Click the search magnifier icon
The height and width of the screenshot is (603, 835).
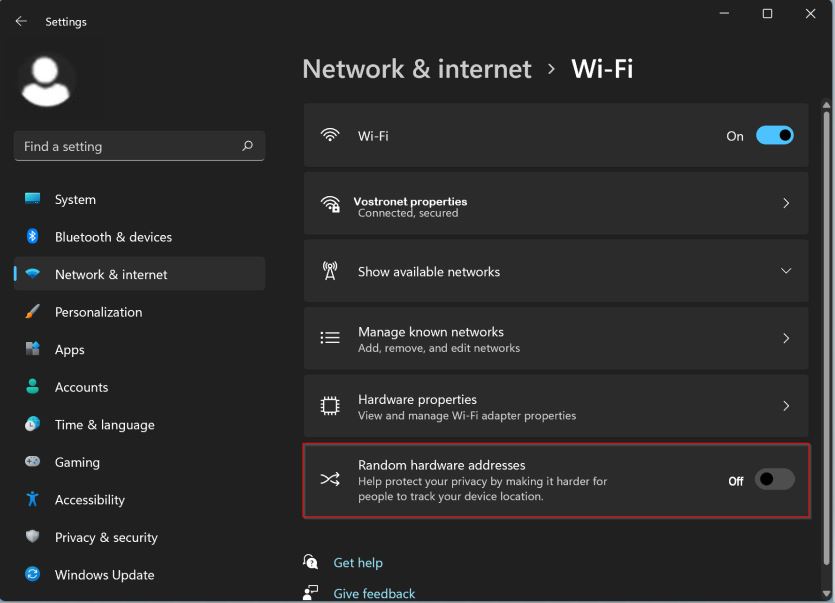247,145
